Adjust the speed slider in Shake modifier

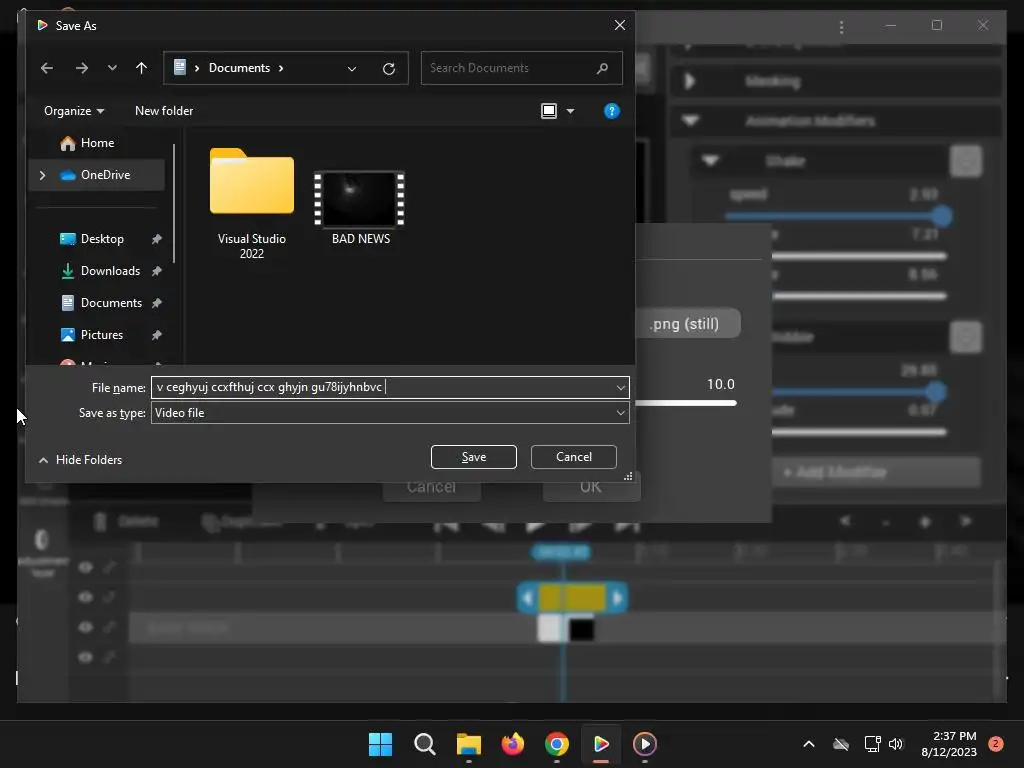click(941, 216)
